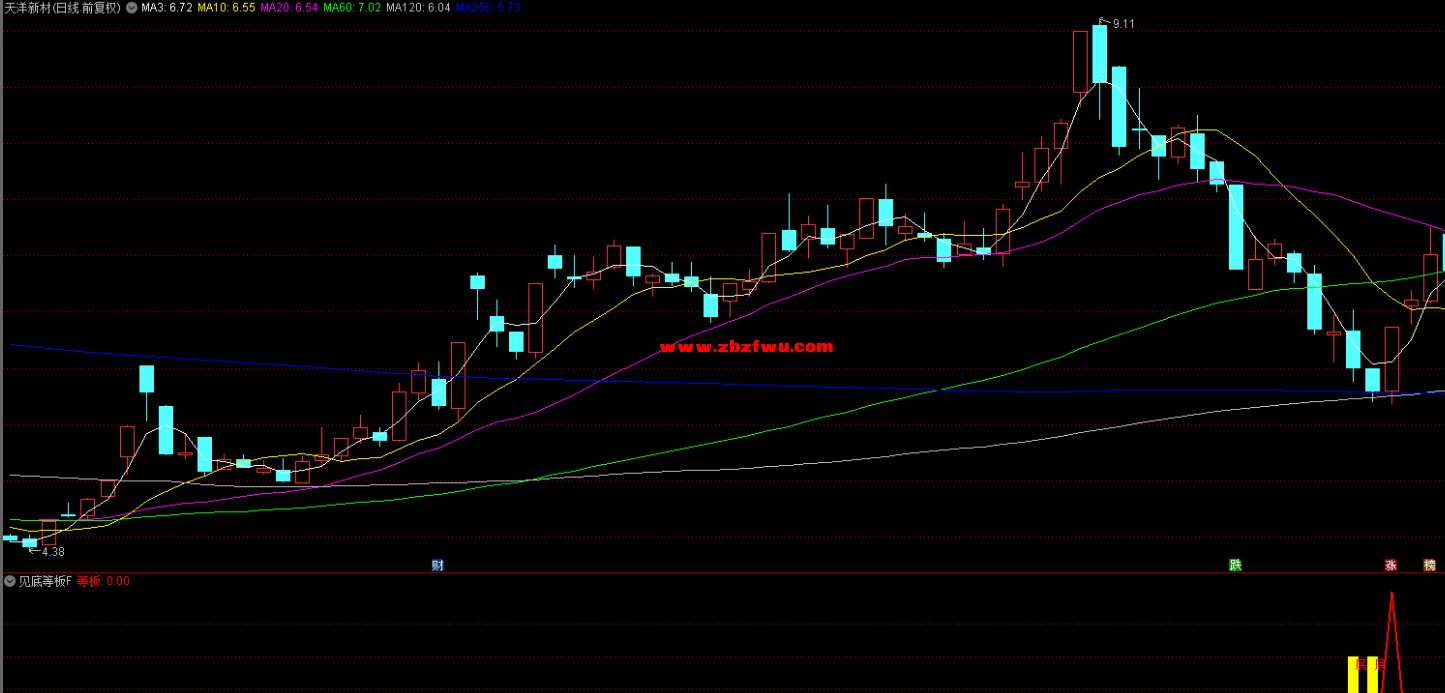Click the 榜 ranking event marker
This screenshot has height=693, width=1445.
1430,565
